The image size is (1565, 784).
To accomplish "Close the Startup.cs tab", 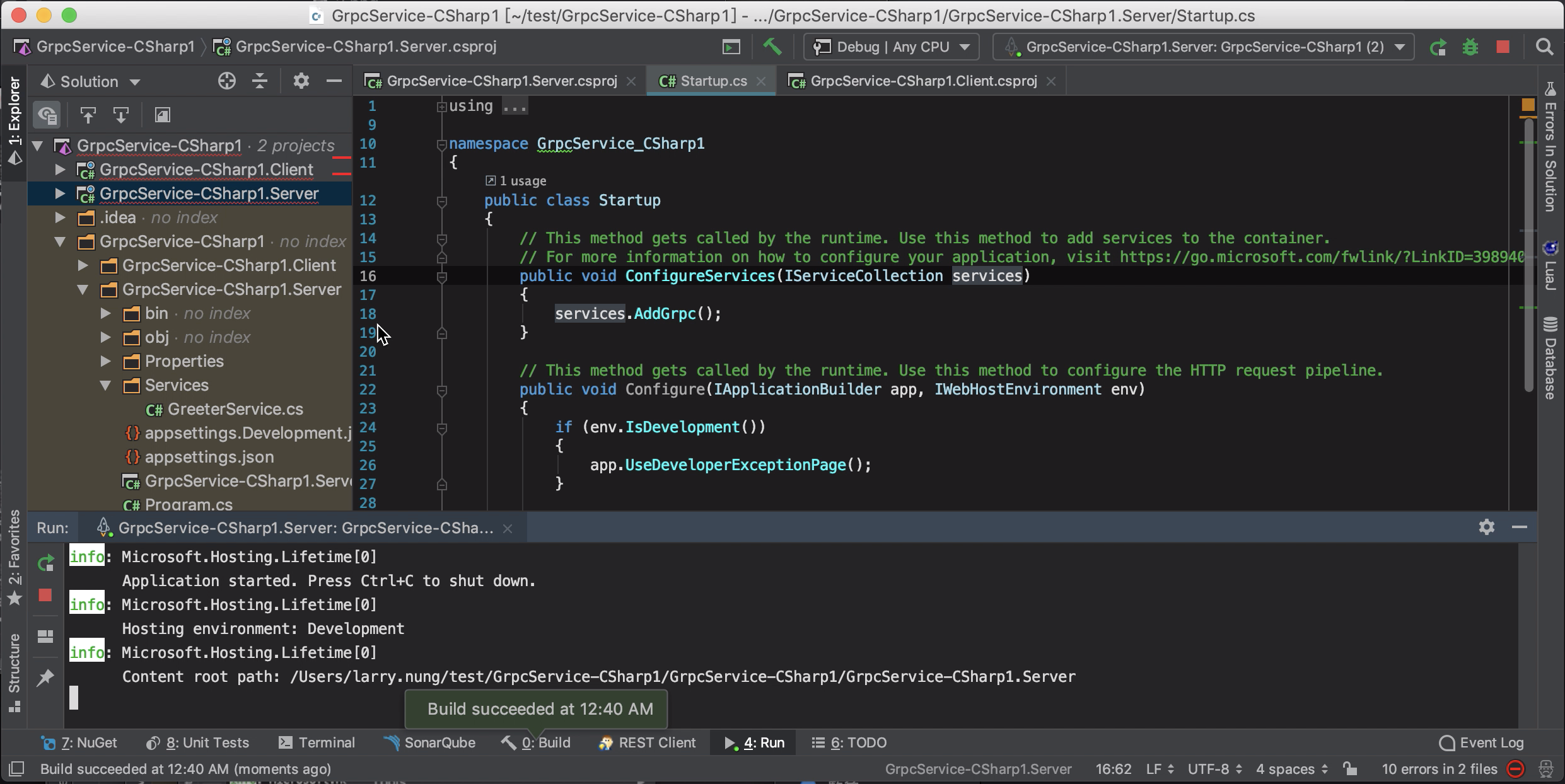I will click(x=761, y=81).
